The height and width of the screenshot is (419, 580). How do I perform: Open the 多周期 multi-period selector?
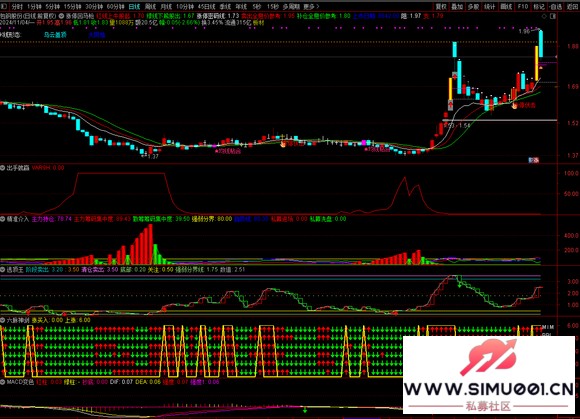tap(291, 6)
